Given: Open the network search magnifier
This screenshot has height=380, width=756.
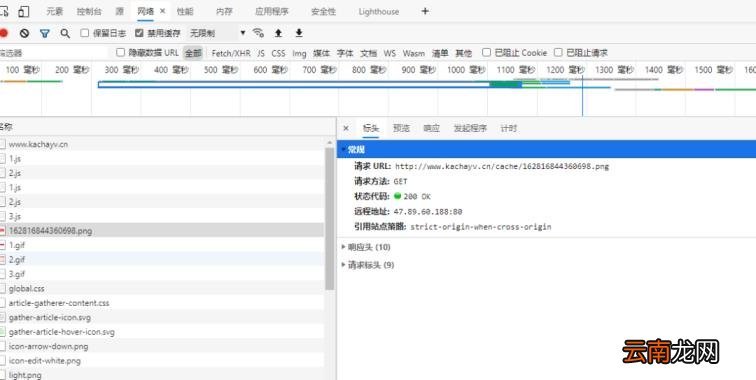Looking at the screenshot, I should point(65,33).
